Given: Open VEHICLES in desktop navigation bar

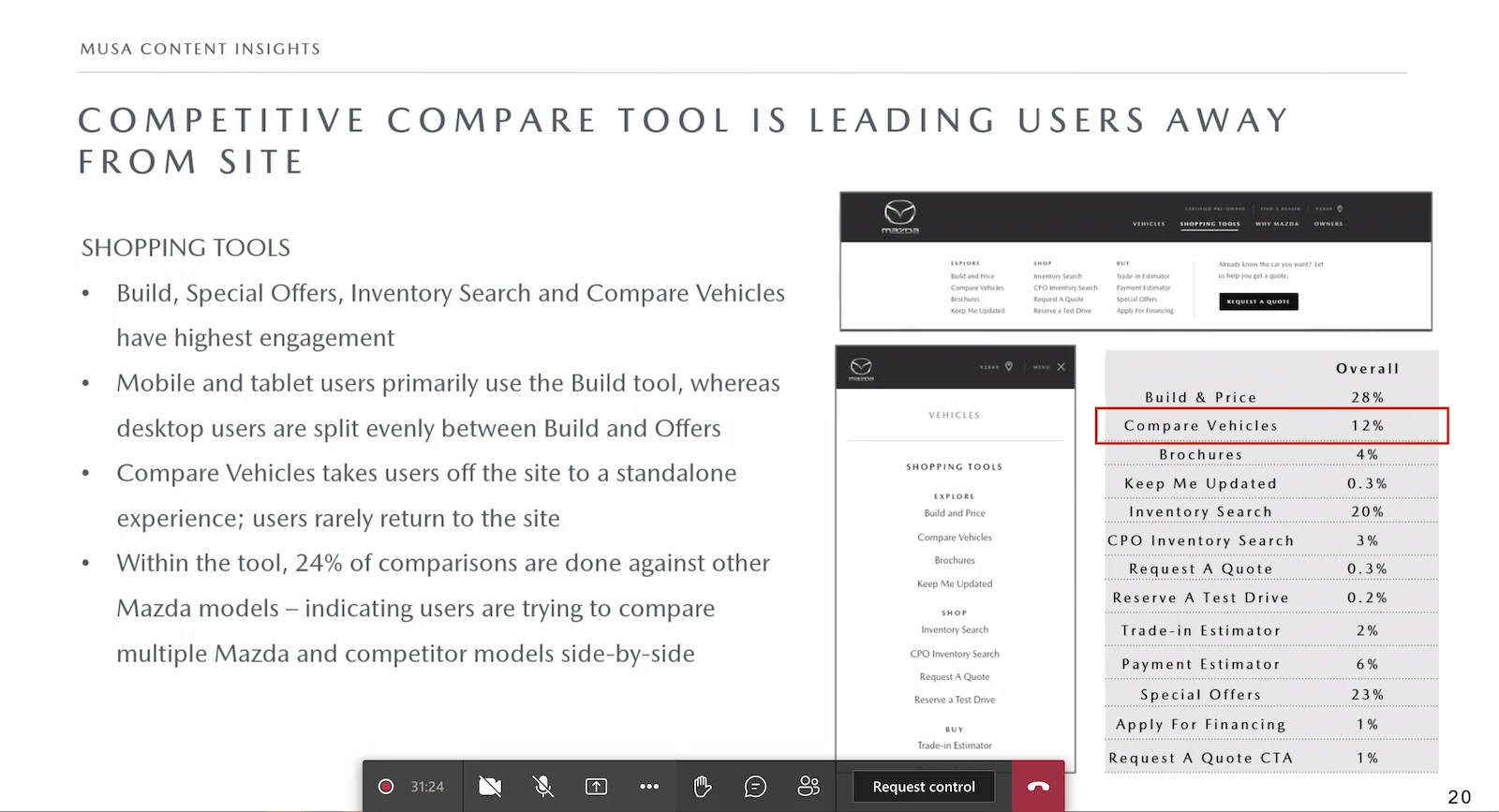Looking at the screenshot, I should point(1149,224).
